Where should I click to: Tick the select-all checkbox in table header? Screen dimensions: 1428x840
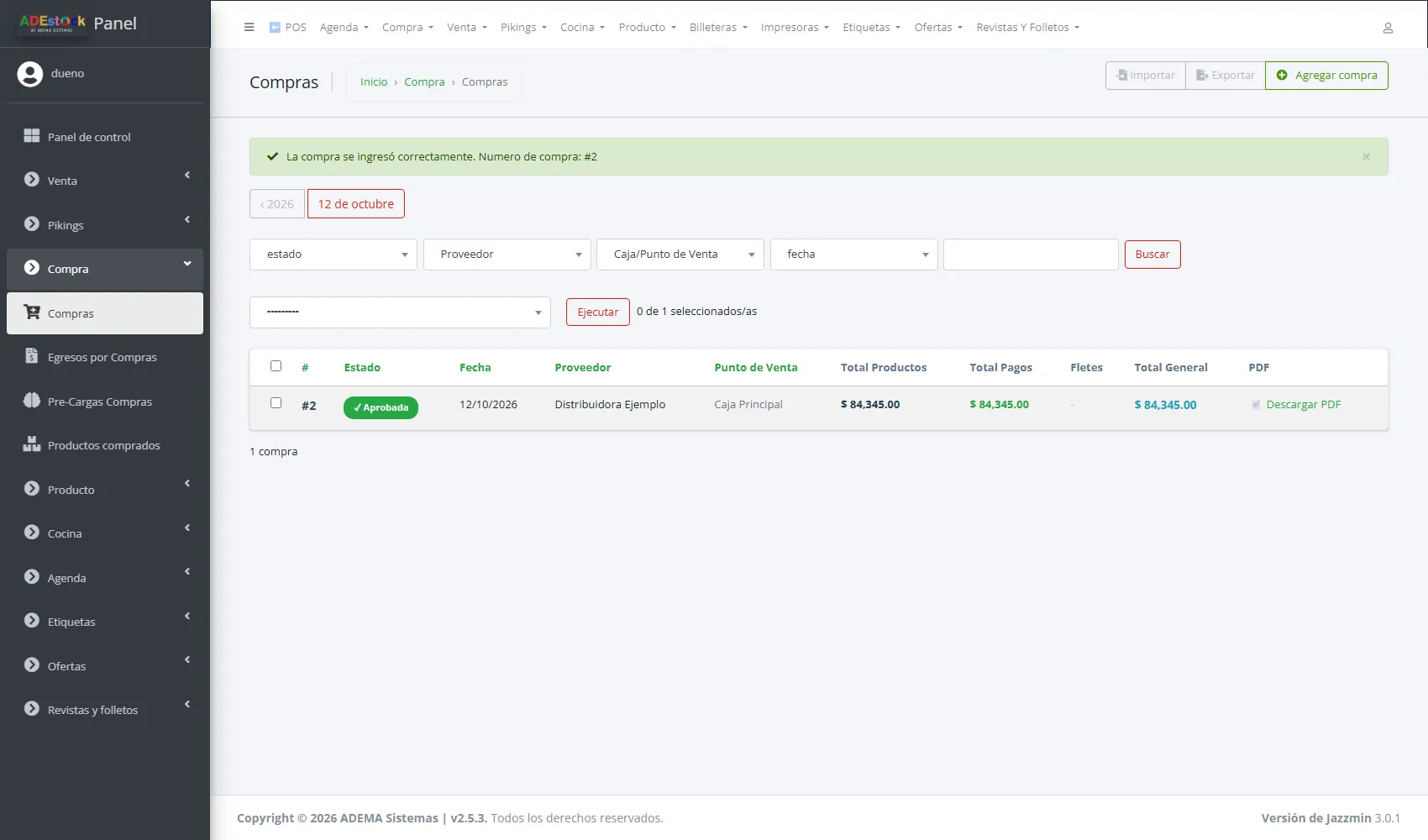click(x=276, y=366)
